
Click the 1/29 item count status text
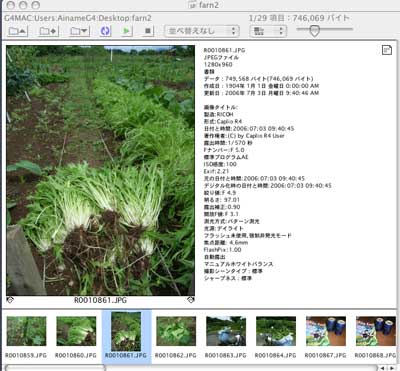pyautogui.click(x=299, y=18)
